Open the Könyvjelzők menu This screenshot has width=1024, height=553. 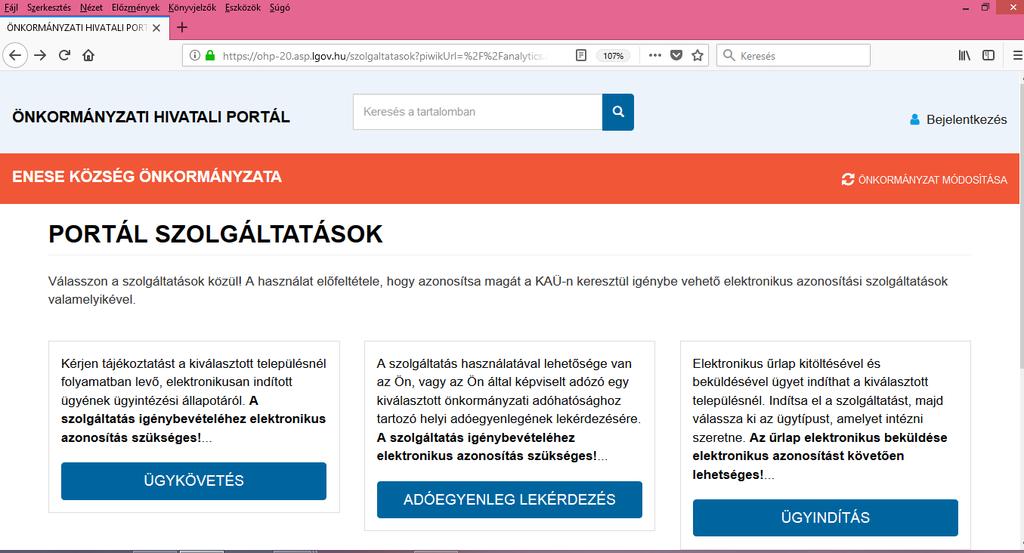pyautogui.click(x=192, y=8)
